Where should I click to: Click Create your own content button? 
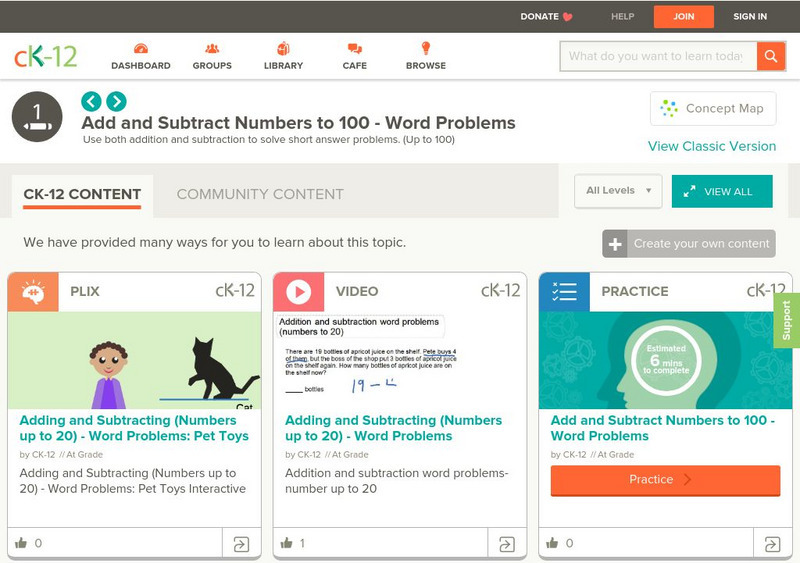tap(689, 244)
